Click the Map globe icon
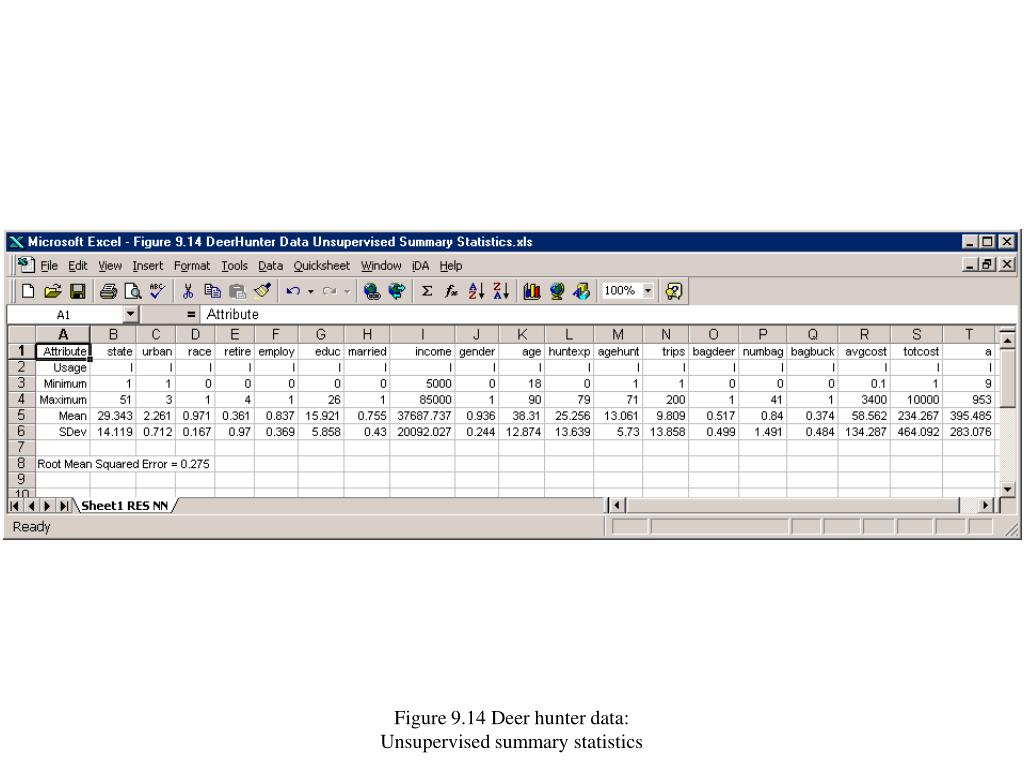 click(556, 291)
